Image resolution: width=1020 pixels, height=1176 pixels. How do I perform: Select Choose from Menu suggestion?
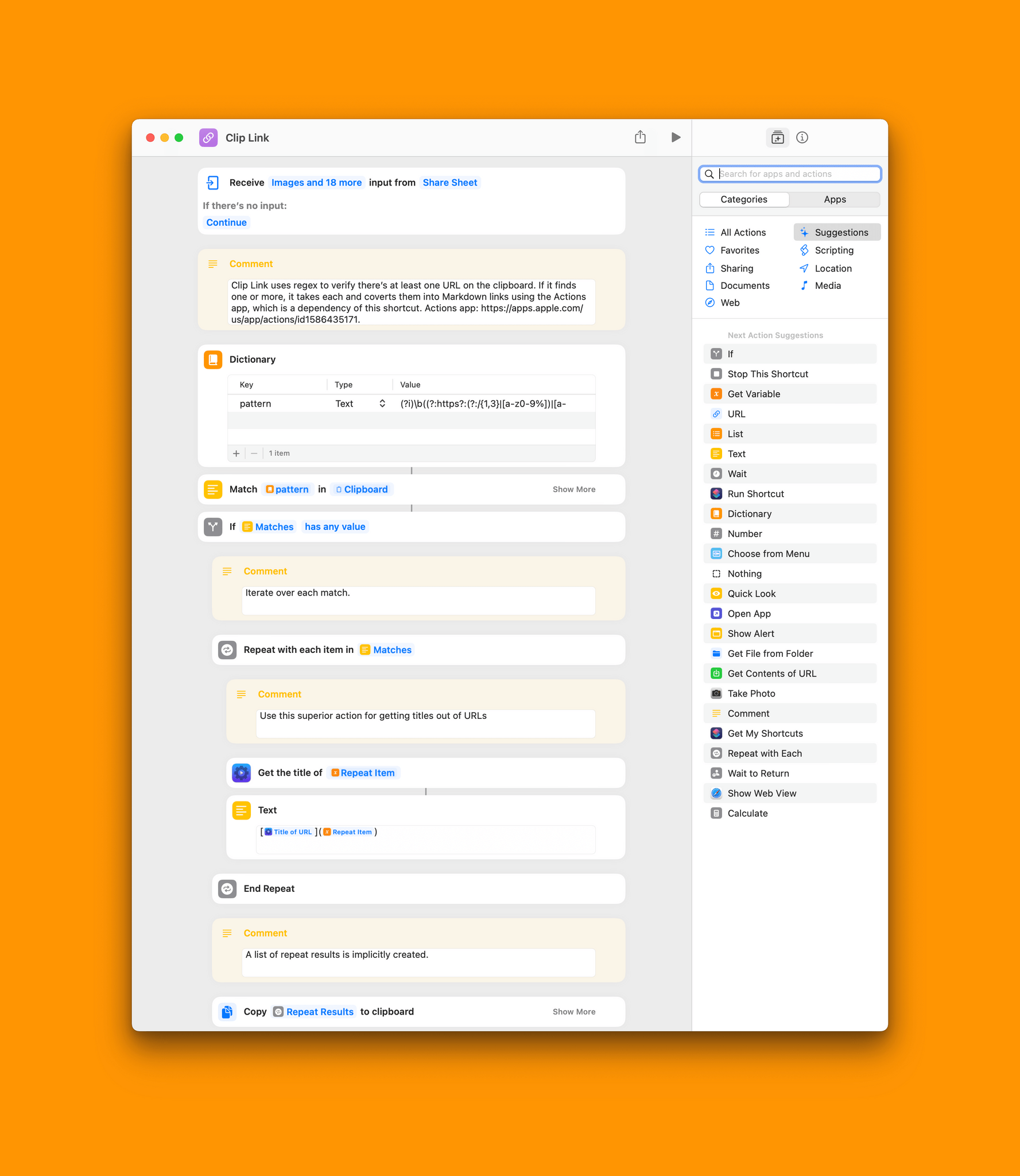pos(790,554)
